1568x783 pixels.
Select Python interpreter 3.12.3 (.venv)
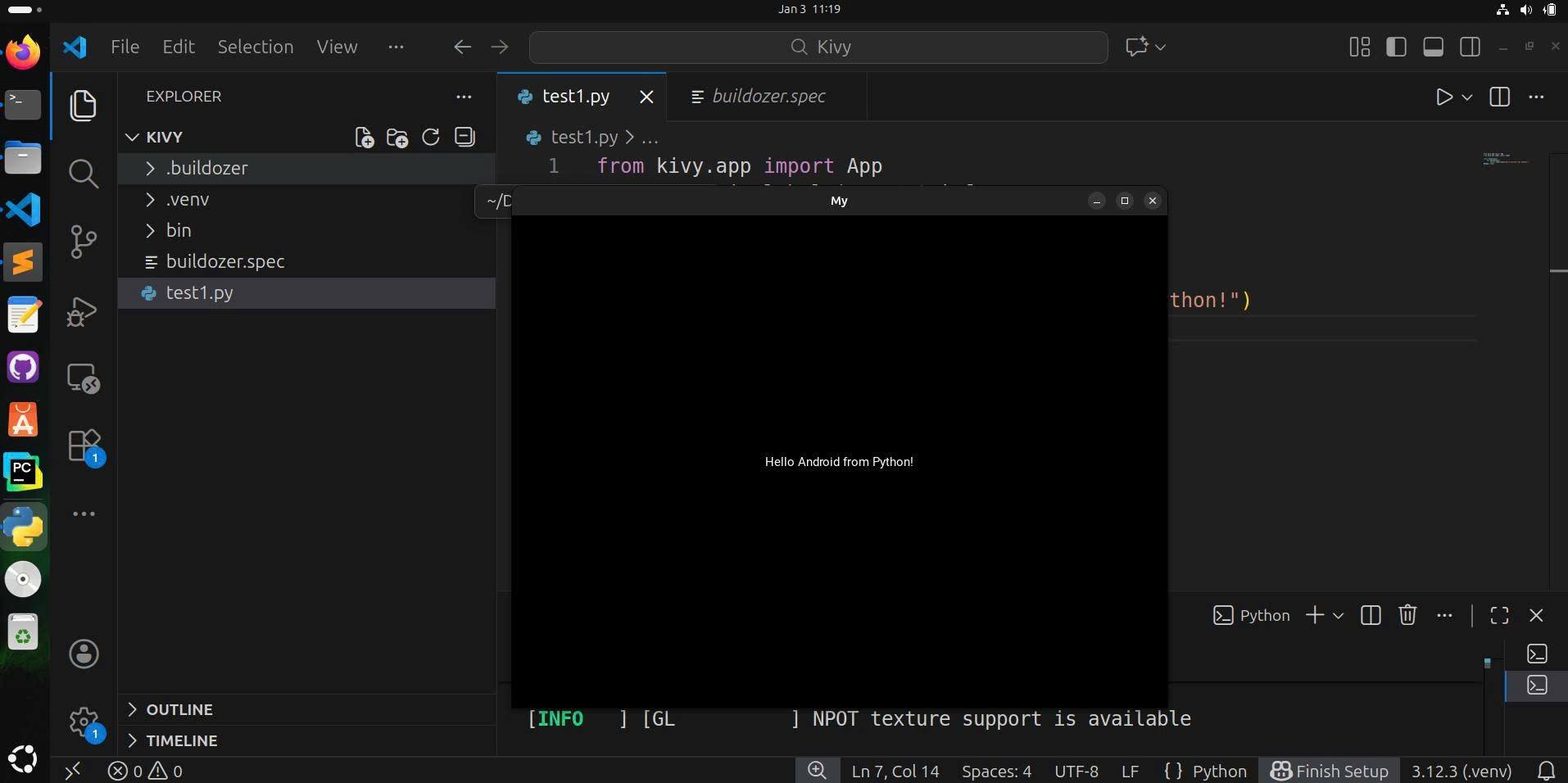(1461, 771)
